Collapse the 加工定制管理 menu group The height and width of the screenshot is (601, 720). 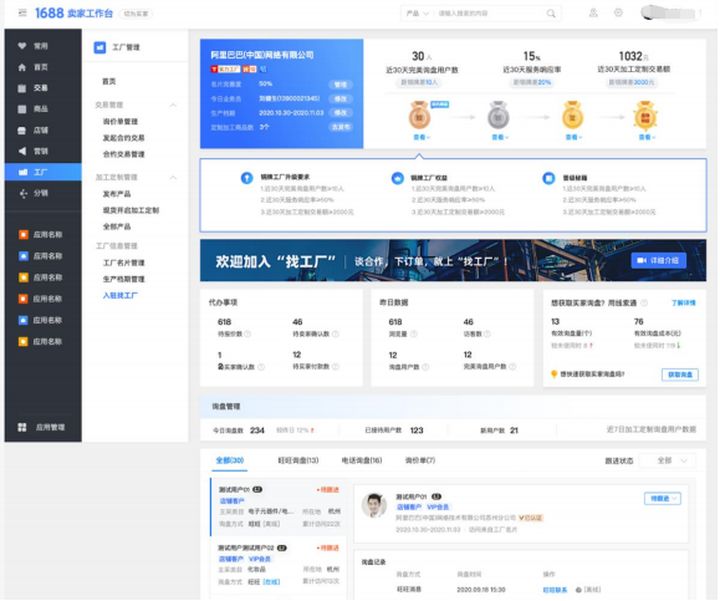click(173, 177)
